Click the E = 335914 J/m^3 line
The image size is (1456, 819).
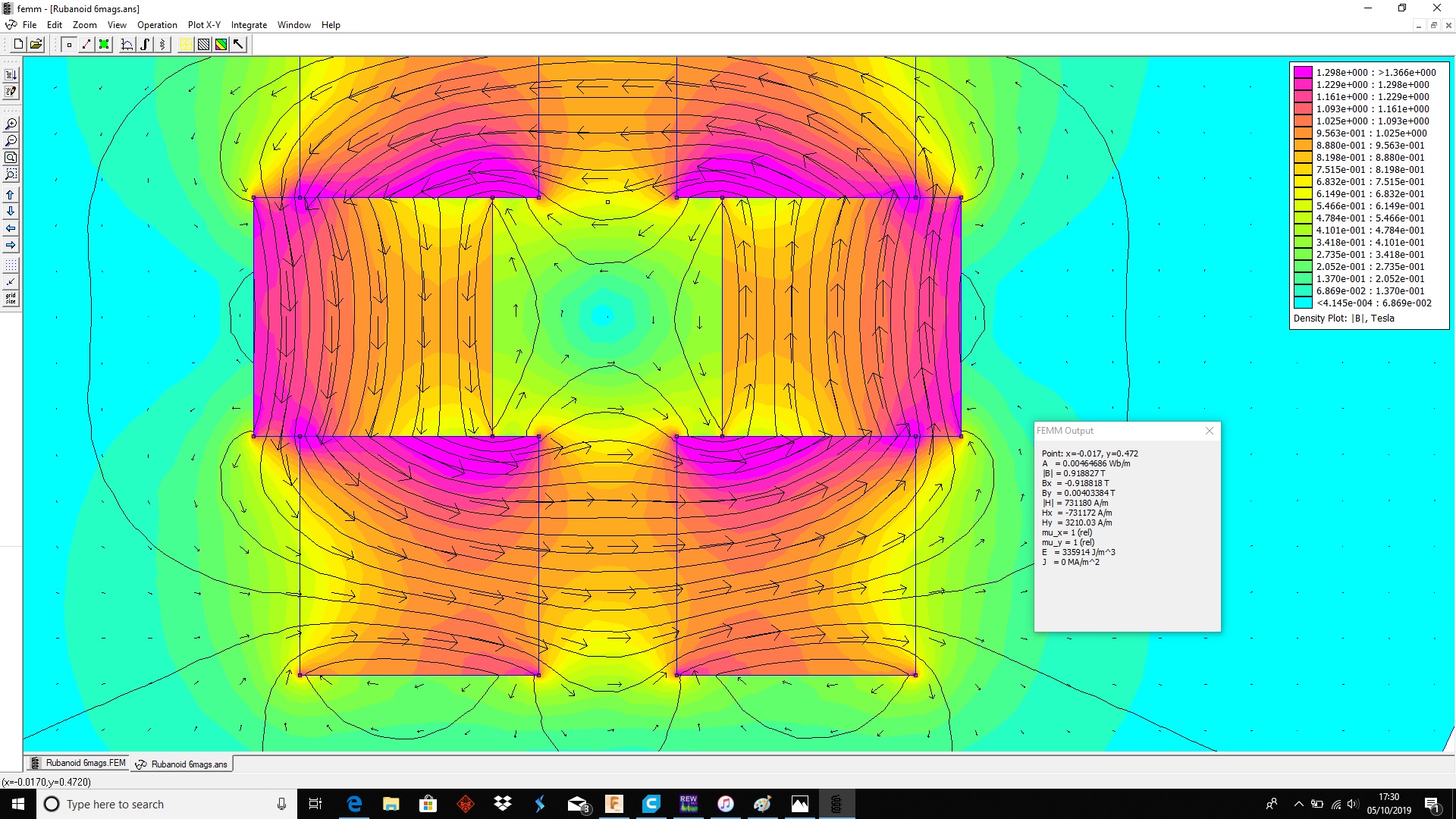click(1078, 552)
